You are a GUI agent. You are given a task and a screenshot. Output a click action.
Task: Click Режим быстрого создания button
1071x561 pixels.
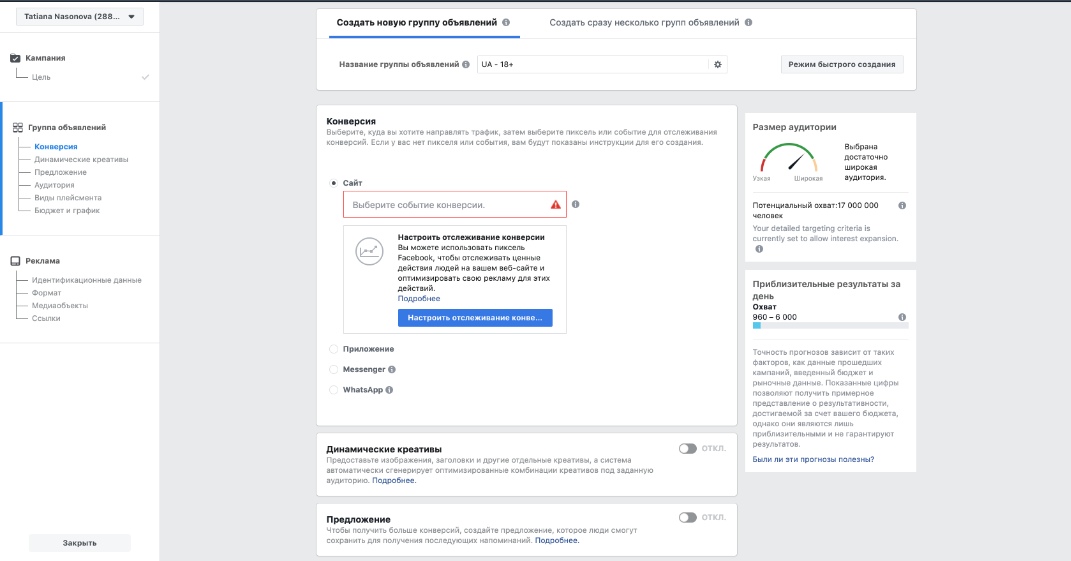pos(842,64)
